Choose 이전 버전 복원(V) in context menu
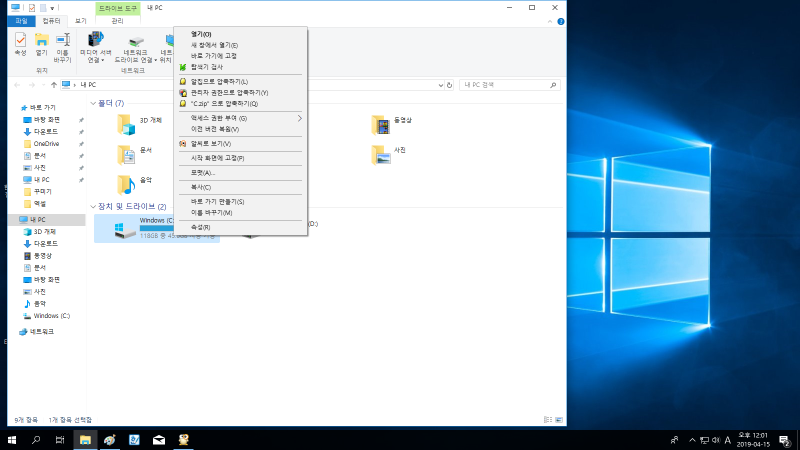The image size is (800, 450). coord(240,129)
